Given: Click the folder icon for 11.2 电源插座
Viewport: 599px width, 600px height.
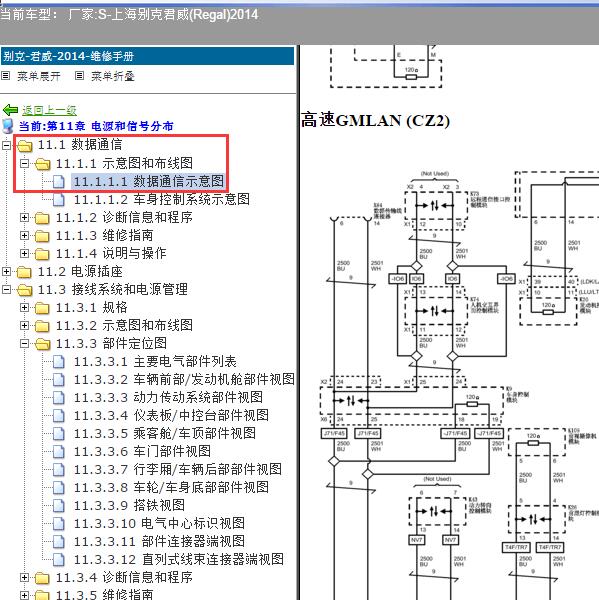Looking at the screenshot, I should (x=24, y=272).
